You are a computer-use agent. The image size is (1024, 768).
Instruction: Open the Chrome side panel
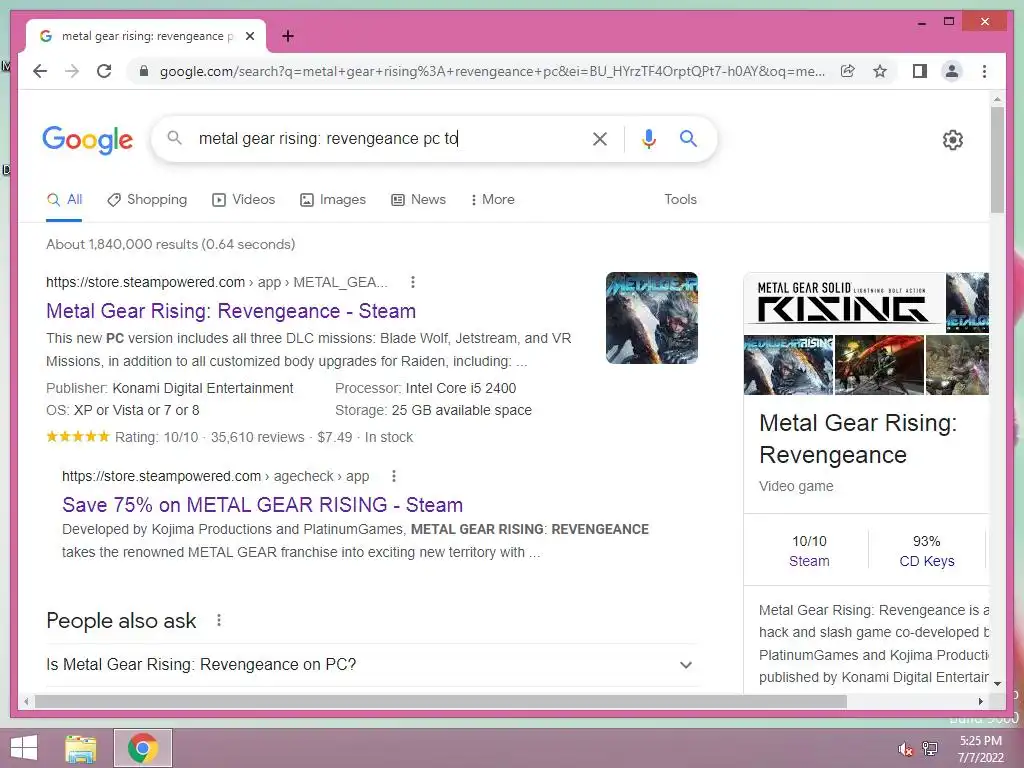tap(920, 71)
